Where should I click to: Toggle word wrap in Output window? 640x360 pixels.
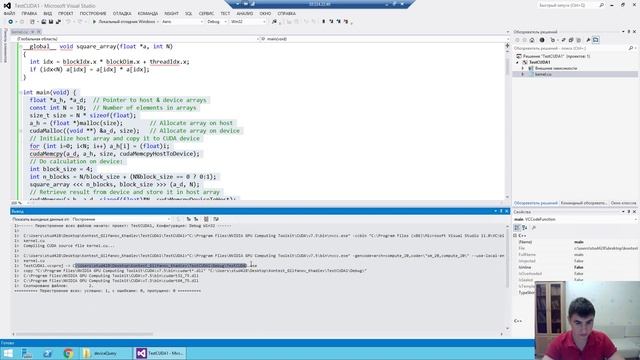click(216, 219)
